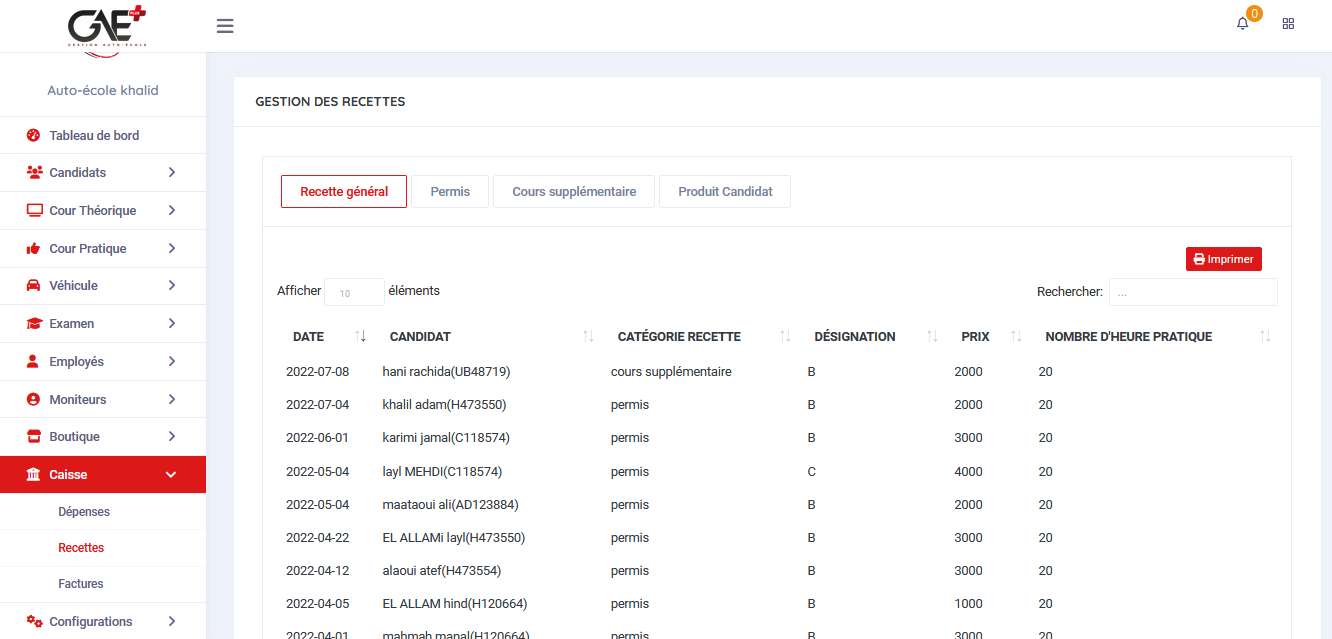Click the Imprimer print button

(x=1224, y=259)
